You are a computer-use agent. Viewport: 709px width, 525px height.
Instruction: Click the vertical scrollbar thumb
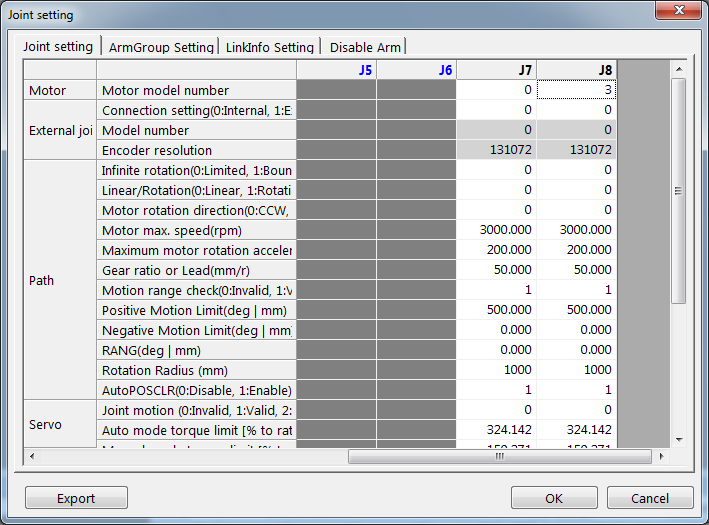(x=678, y=190)
